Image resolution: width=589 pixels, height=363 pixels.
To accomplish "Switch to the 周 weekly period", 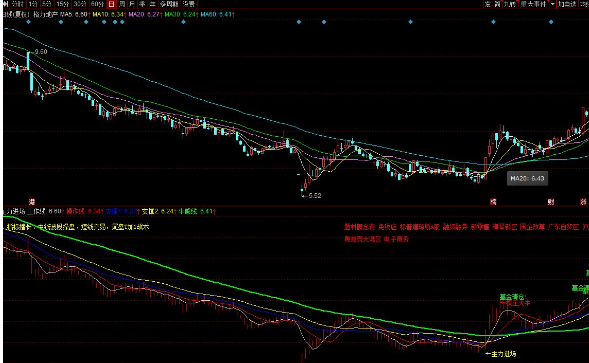I will coord(122,4).
